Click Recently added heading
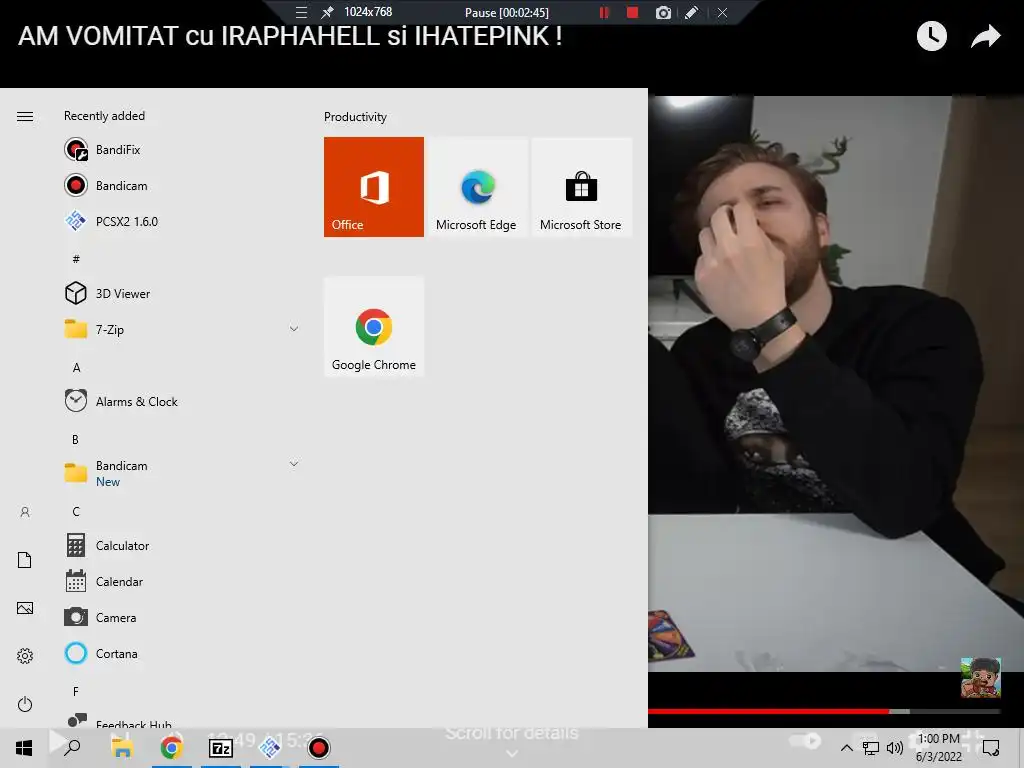The image size is (1024, 768). 104,116
